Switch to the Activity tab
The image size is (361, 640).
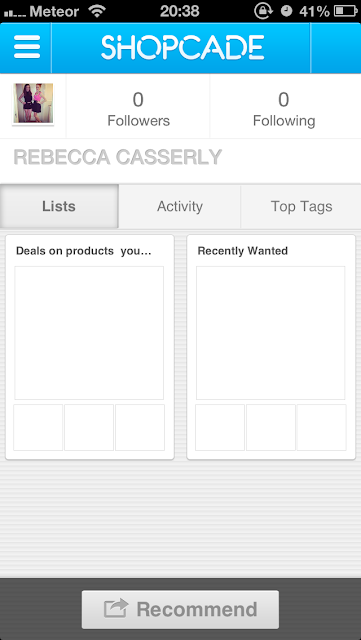[180, 206]
